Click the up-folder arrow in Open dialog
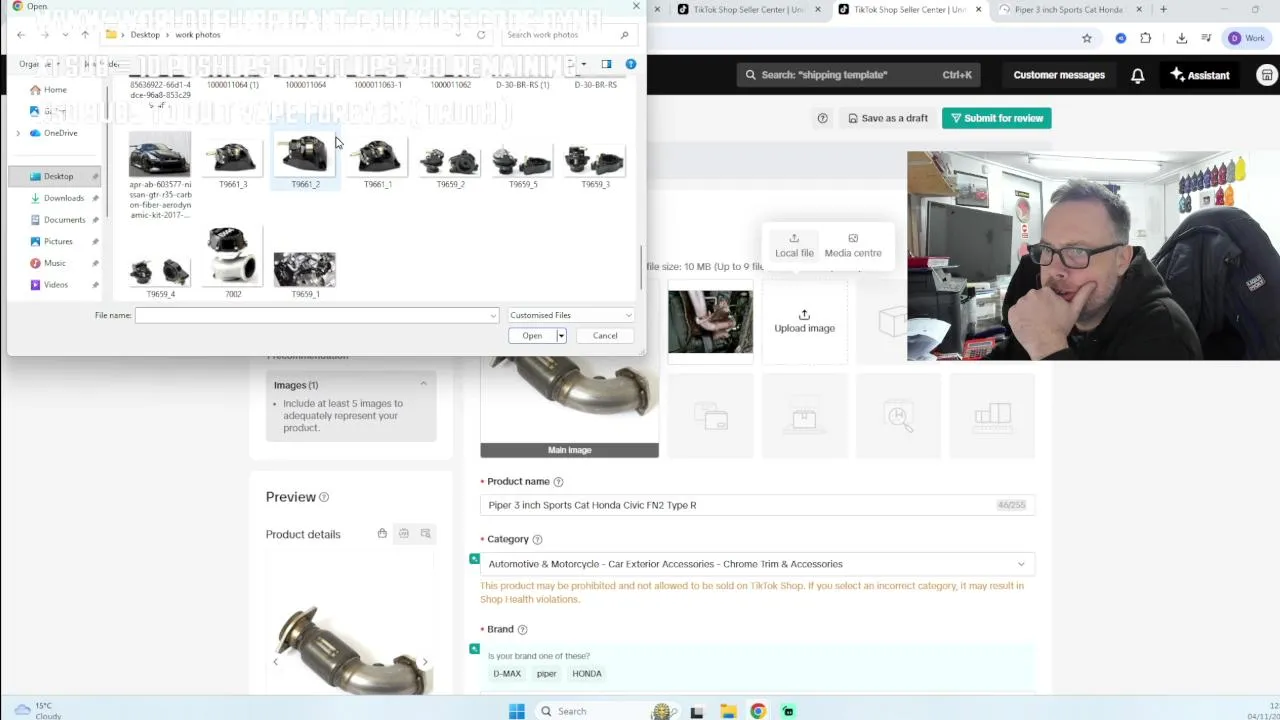This screenshot has width=1280, height=720. [x=85, y=35]
